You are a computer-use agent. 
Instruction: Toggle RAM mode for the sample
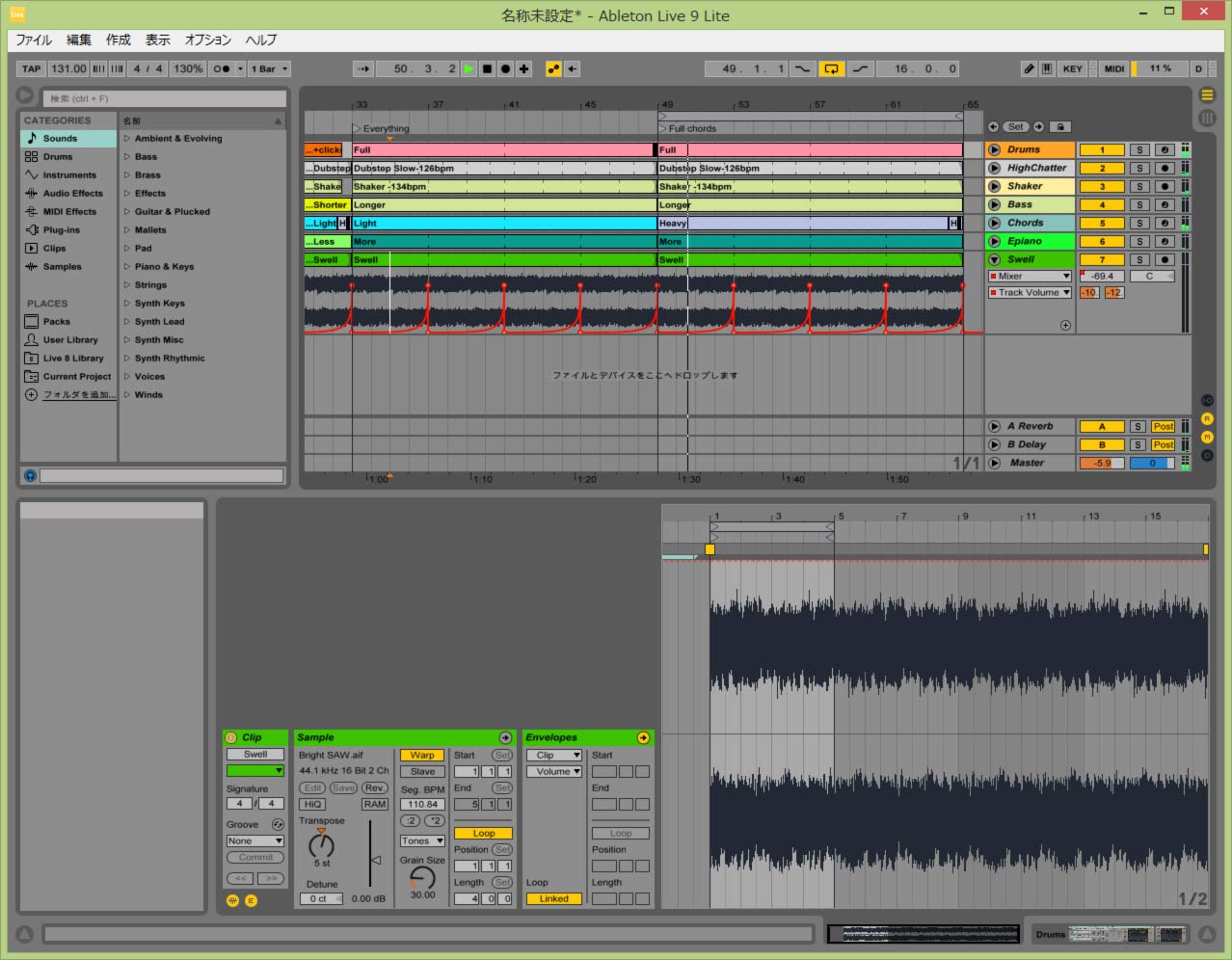pos(375,804)
